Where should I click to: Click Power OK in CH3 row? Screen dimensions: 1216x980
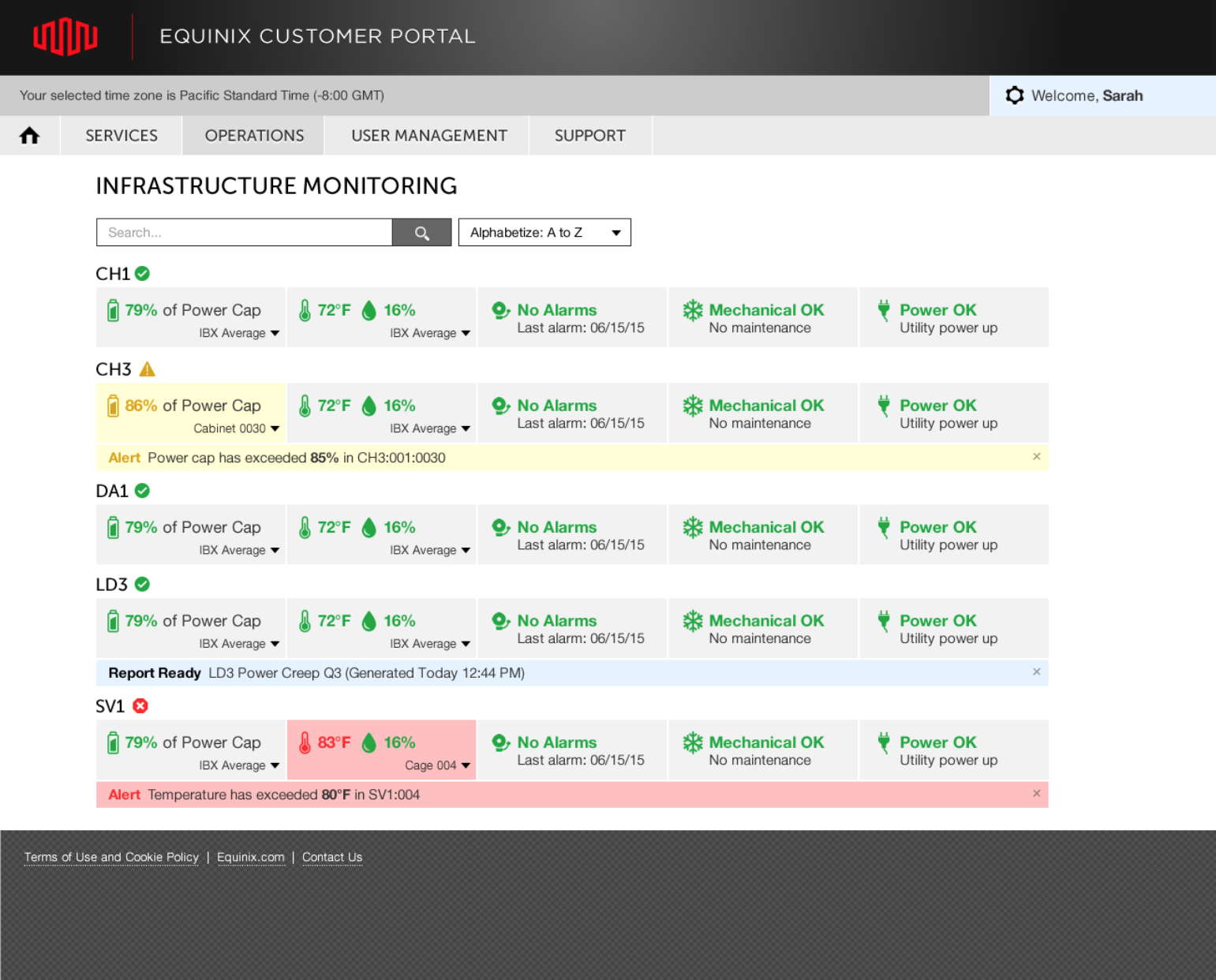(938, 406)
